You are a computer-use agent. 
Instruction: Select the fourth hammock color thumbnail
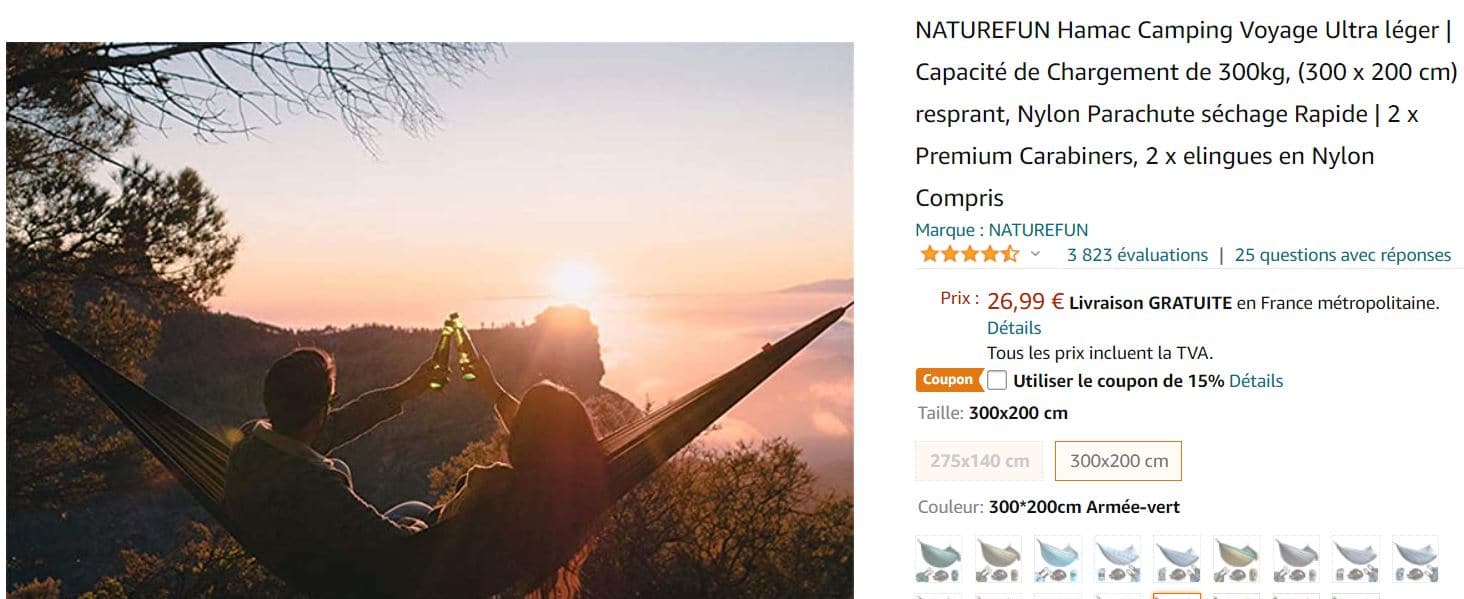[x=1117, y=559]
